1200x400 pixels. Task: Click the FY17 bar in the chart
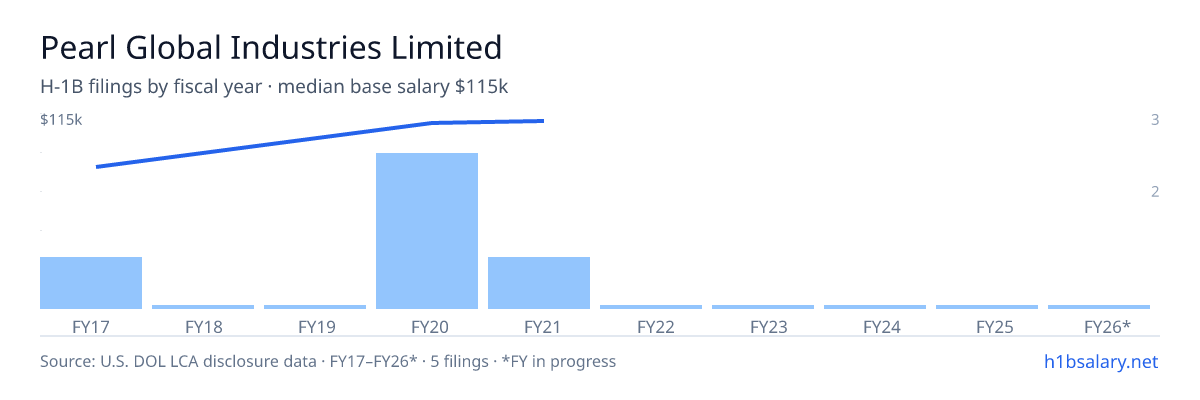point(91,283)
